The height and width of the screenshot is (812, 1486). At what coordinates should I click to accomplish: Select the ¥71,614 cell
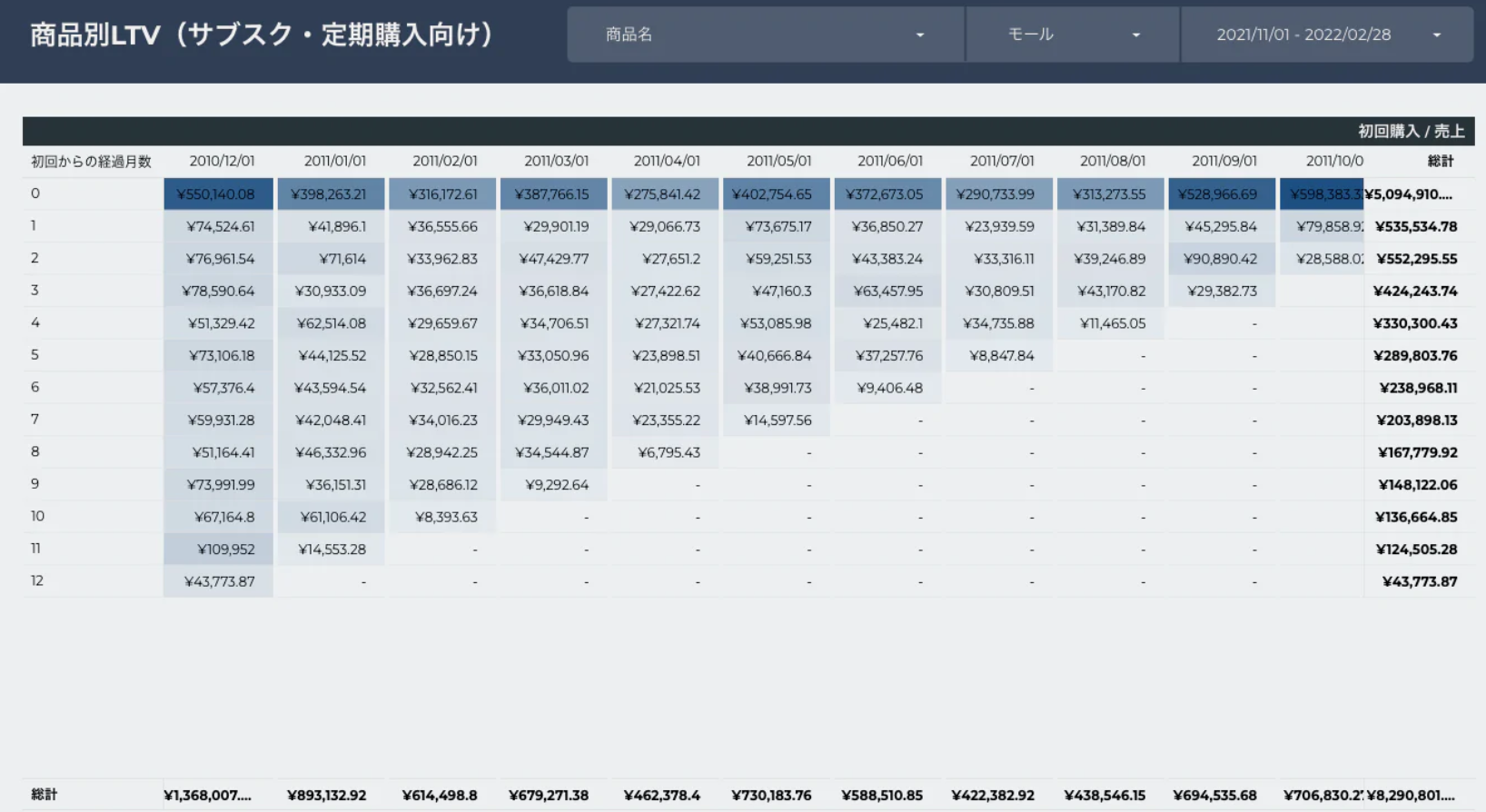click(331, 259)
